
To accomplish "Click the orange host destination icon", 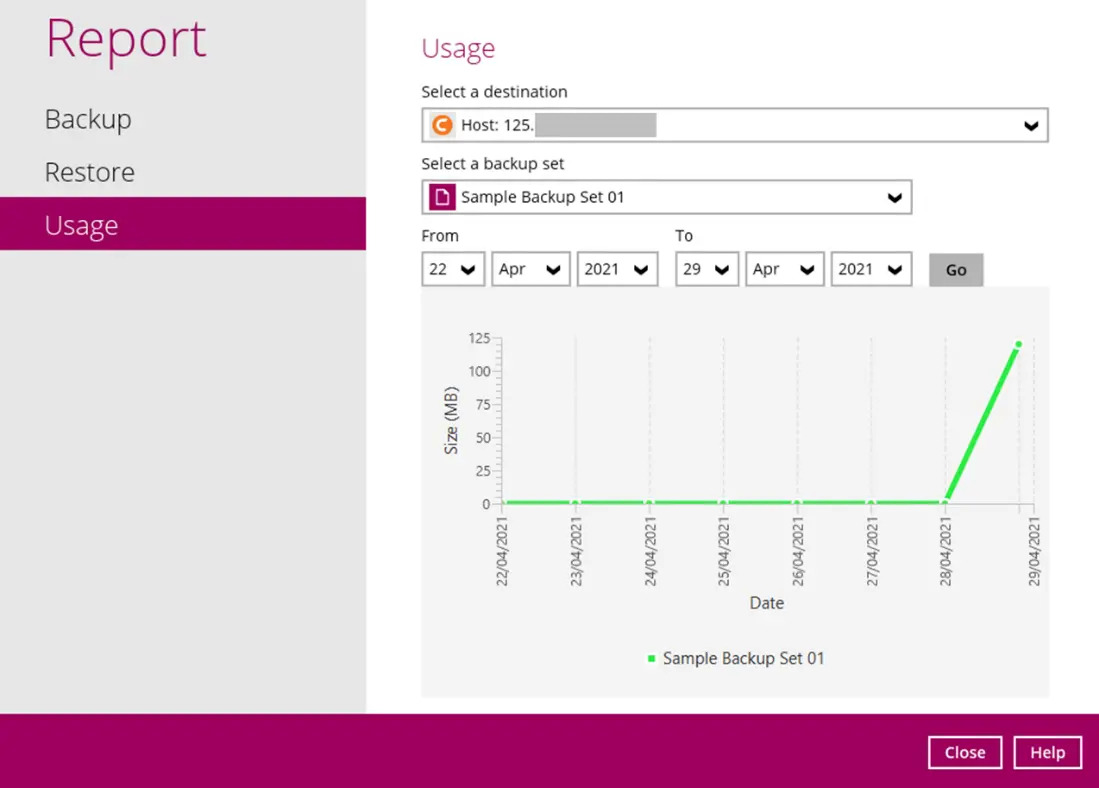I will click(x=441, y=126).
